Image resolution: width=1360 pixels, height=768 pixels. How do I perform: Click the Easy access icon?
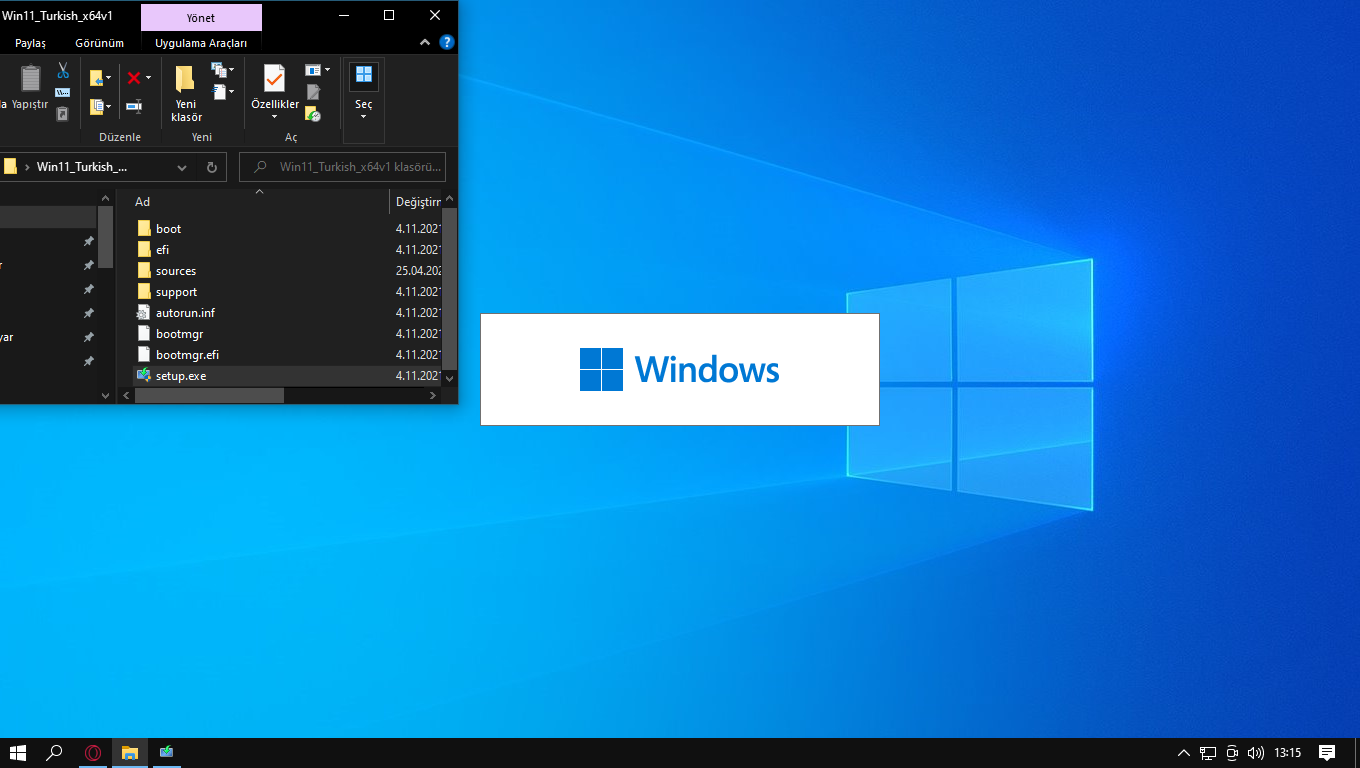coord(218,91)
